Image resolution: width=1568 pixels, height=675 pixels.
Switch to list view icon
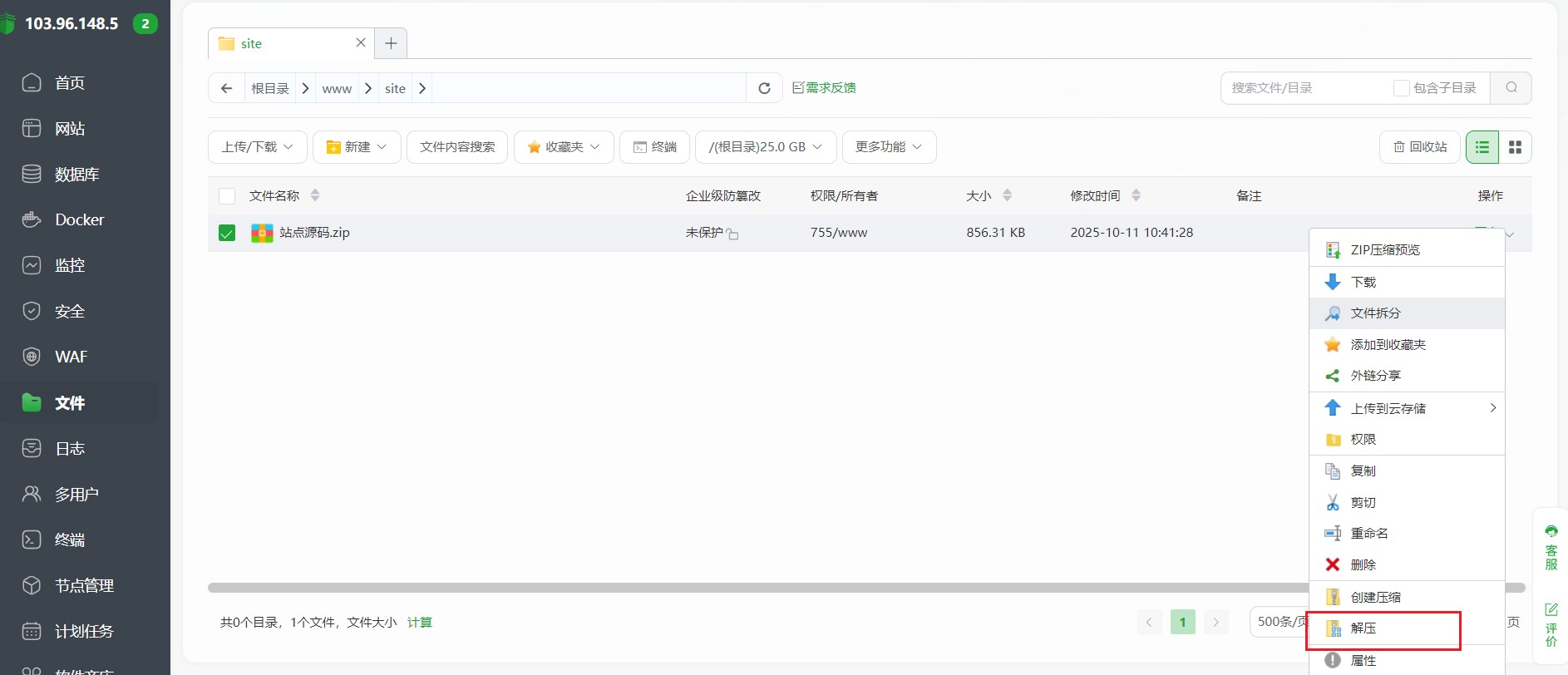click(1482, 147)
